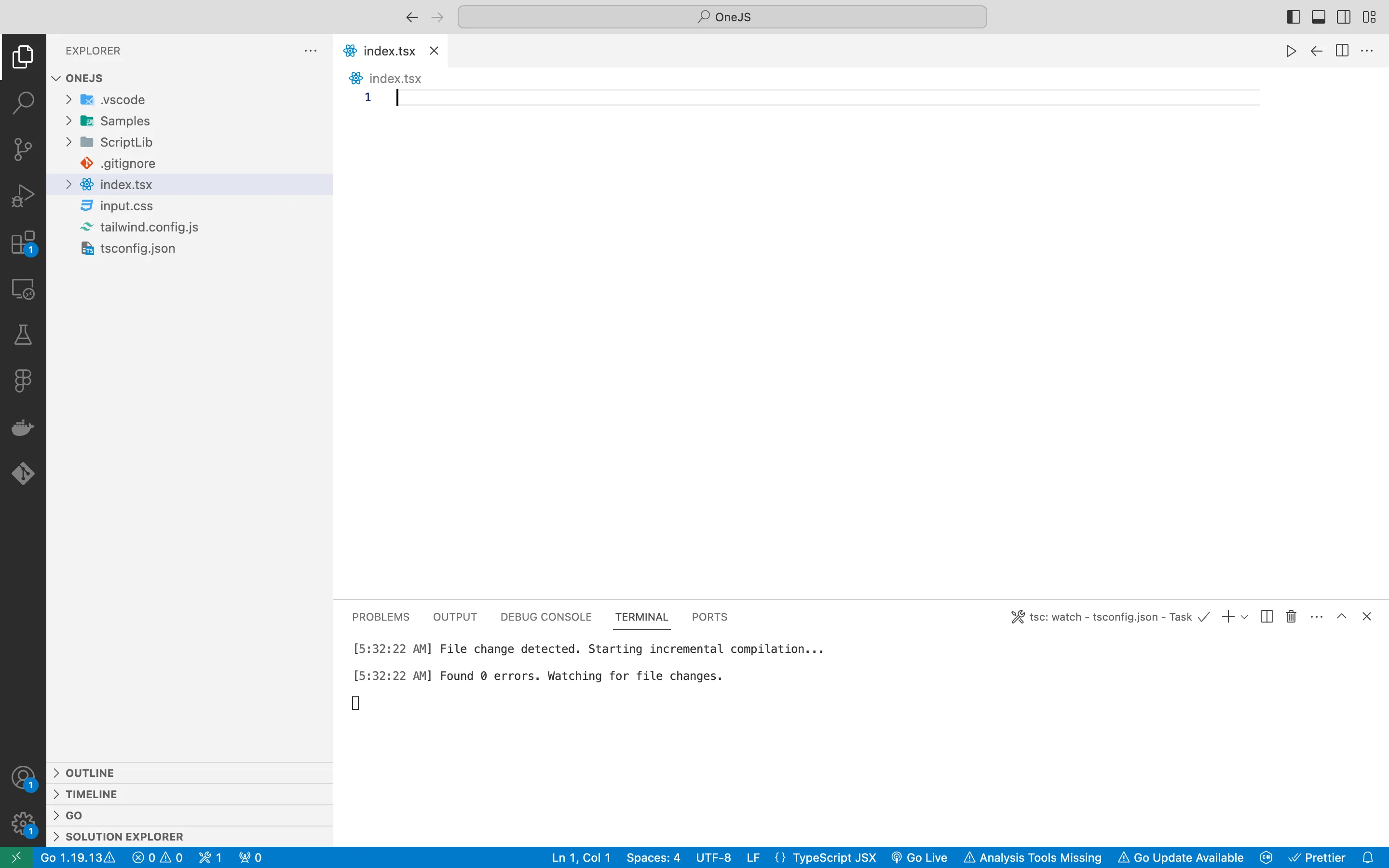Open the Search view icon
The width and height of the screenshot is (1389, 868).
click(23, 103)
